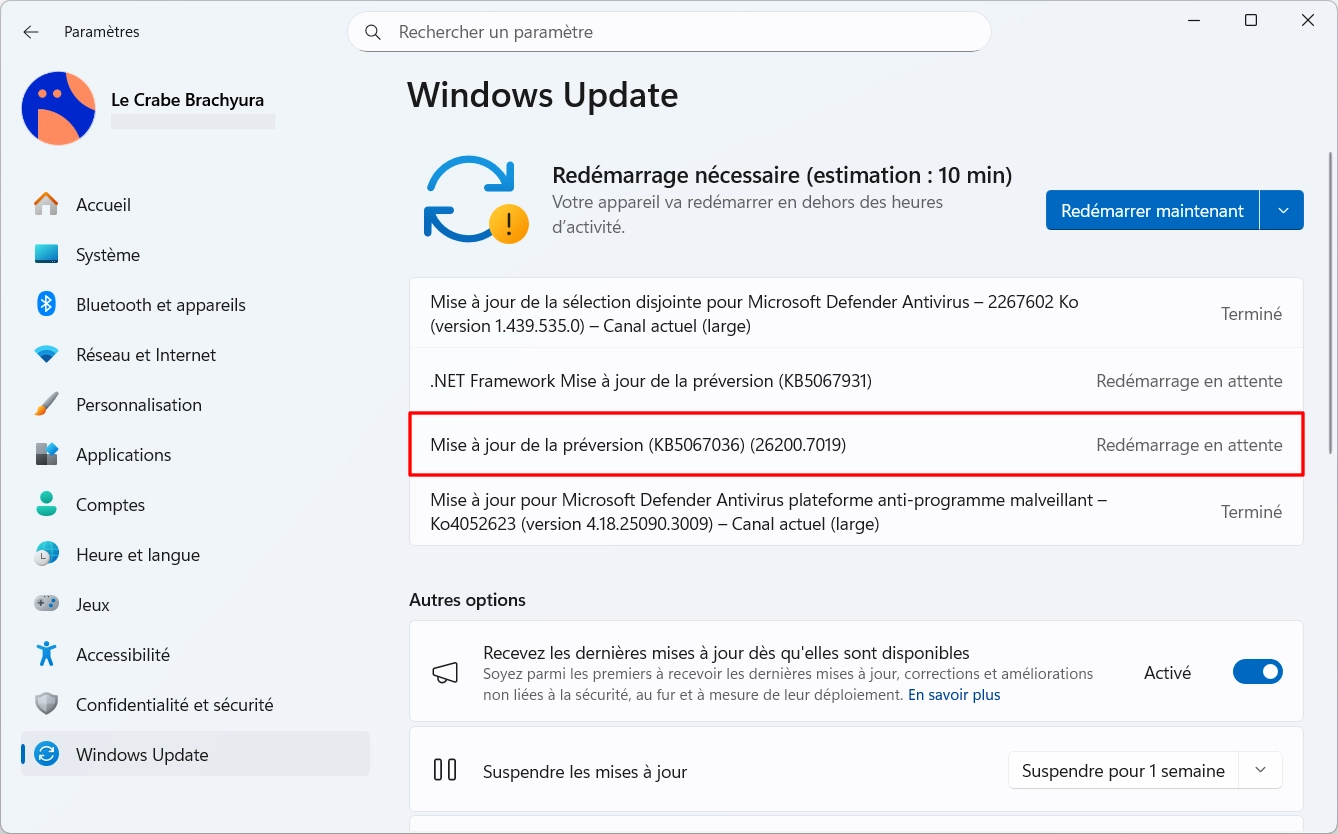Disable the latest updates toggle switch
The height and width of the screenshot is (834, 1338).
click(x=1257, y=672)
